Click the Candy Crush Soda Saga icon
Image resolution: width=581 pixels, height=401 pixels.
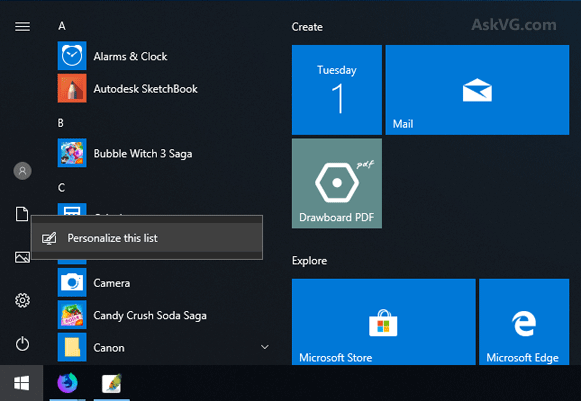point(72,315)
